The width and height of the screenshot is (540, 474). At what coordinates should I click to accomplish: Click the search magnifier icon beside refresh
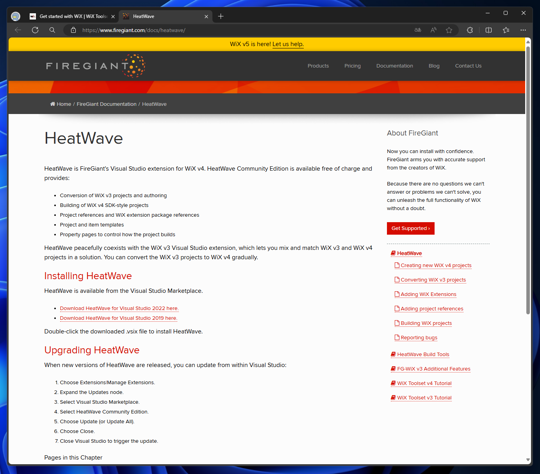[52, 30]
